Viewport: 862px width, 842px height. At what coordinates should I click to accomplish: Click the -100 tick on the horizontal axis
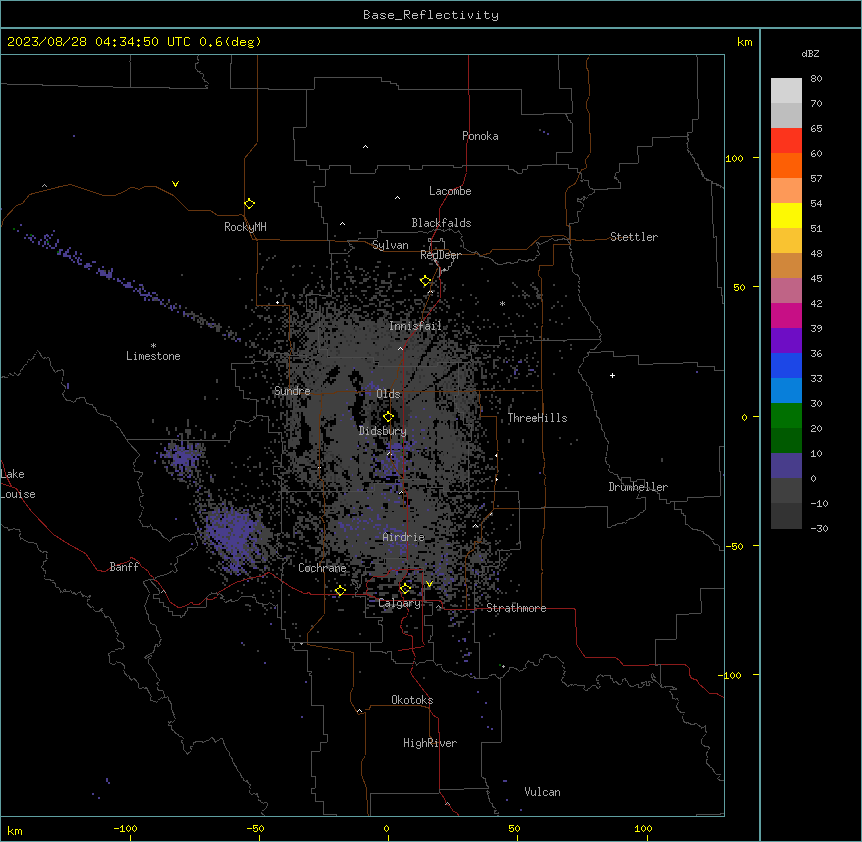pos(125,828)
